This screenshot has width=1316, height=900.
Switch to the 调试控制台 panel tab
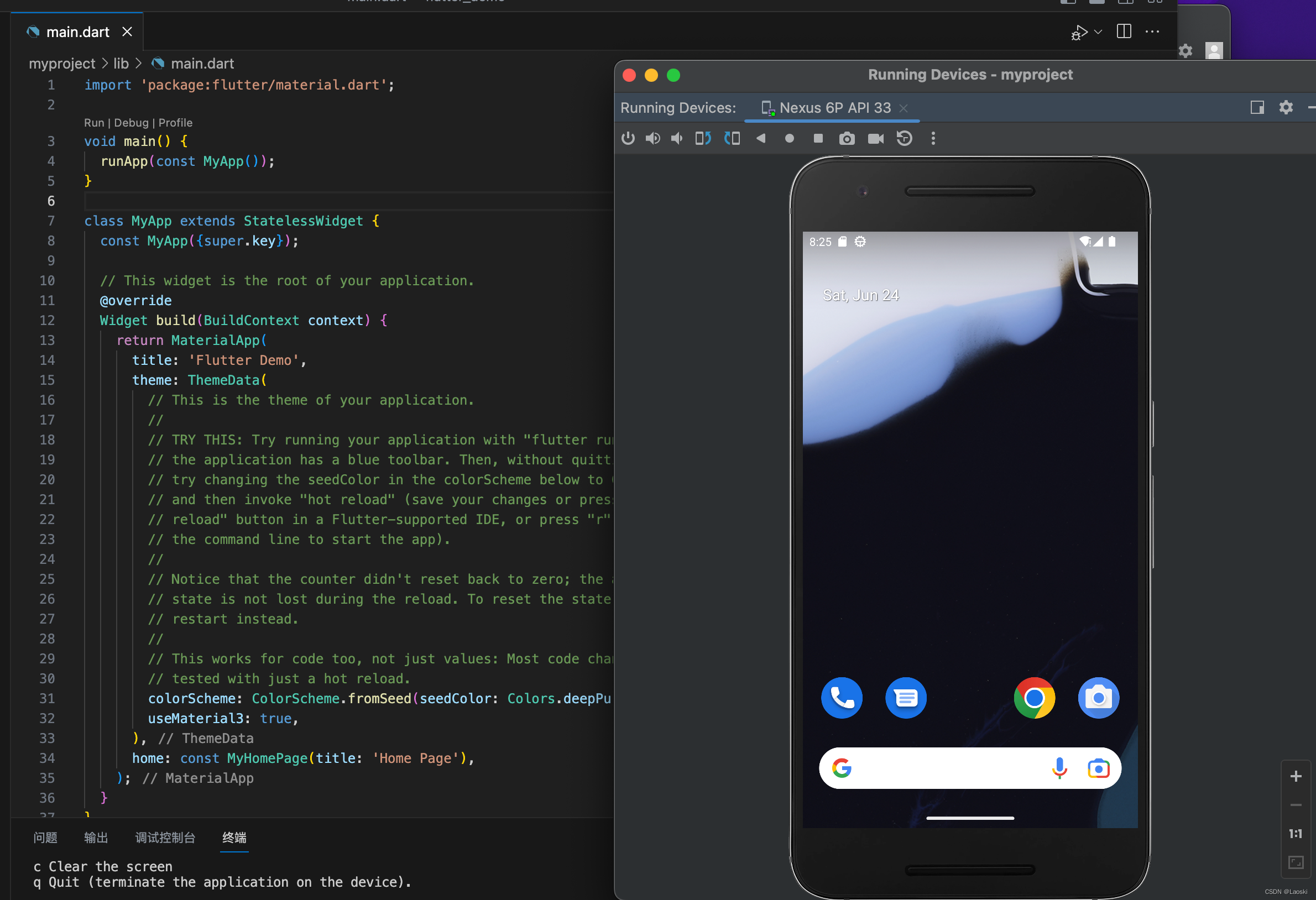[165, 837]
